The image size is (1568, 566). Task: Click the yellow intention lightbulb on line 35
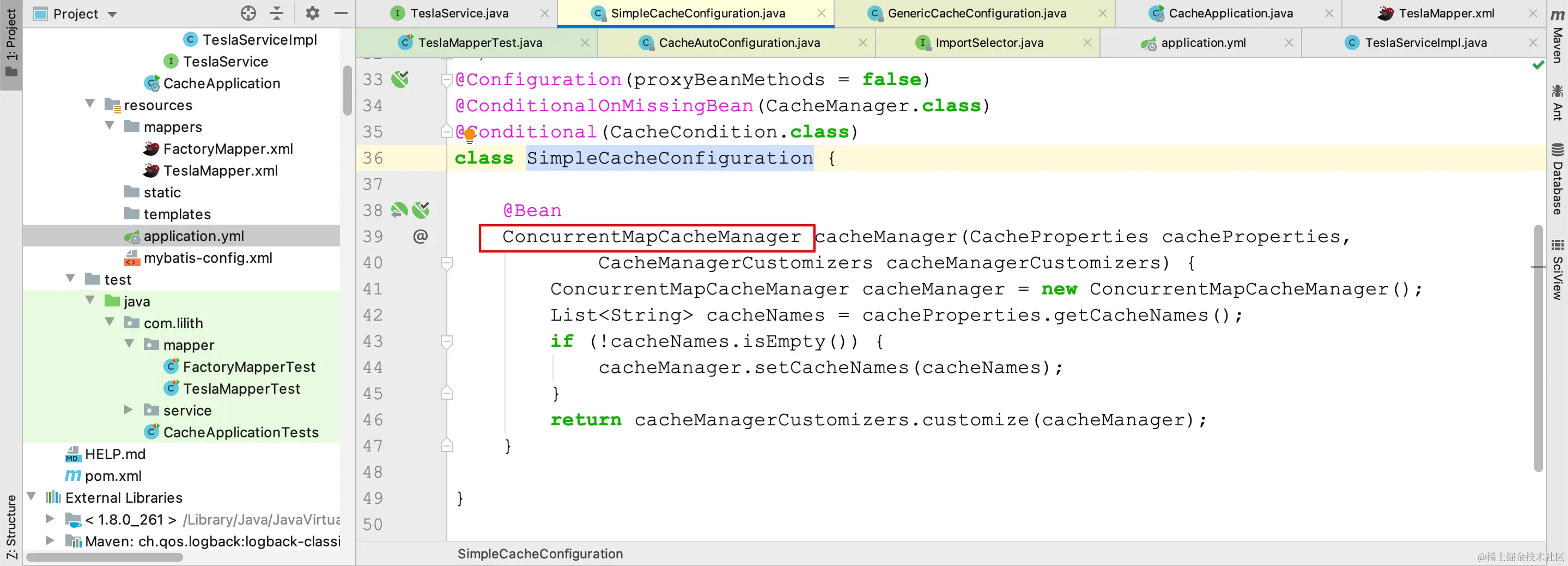(469, 135)
